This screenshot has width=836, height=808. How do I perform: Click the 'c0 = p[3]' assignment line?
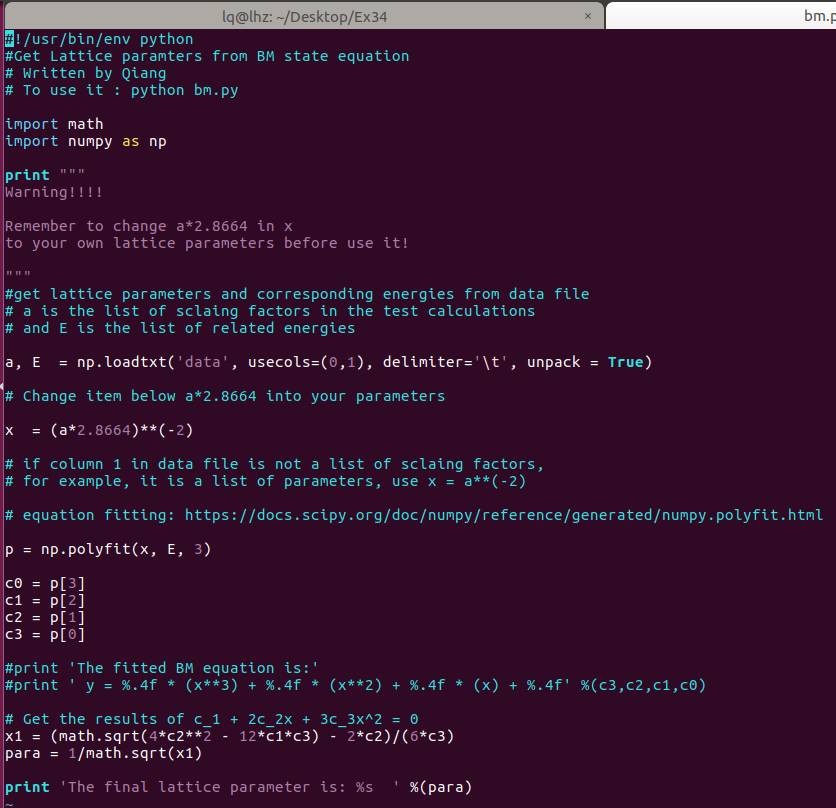45,583
